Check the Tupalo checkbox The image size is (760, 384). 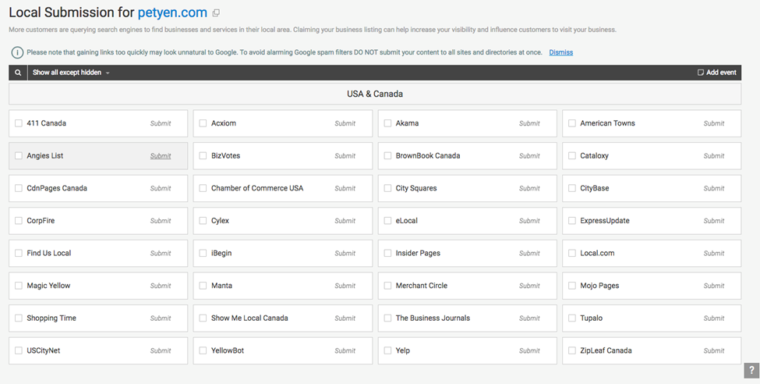(x=572, y=318)
